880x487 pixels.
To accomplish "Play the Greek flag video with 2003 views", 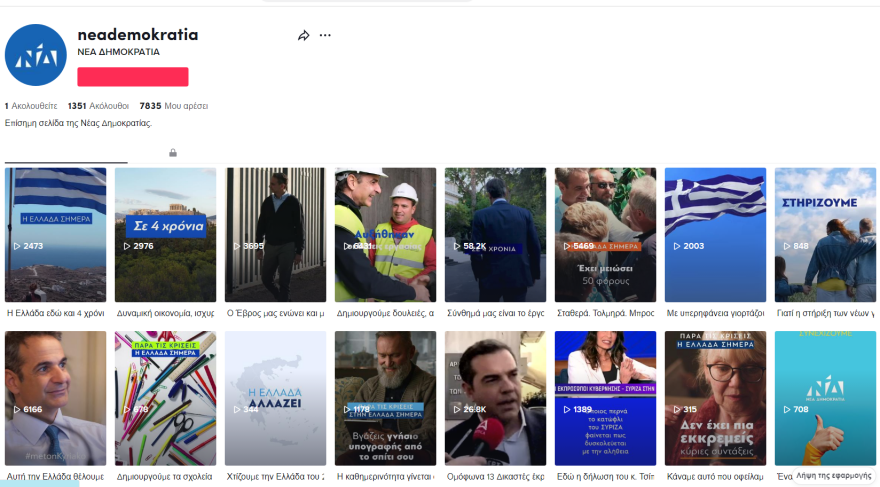I will 715,235.
